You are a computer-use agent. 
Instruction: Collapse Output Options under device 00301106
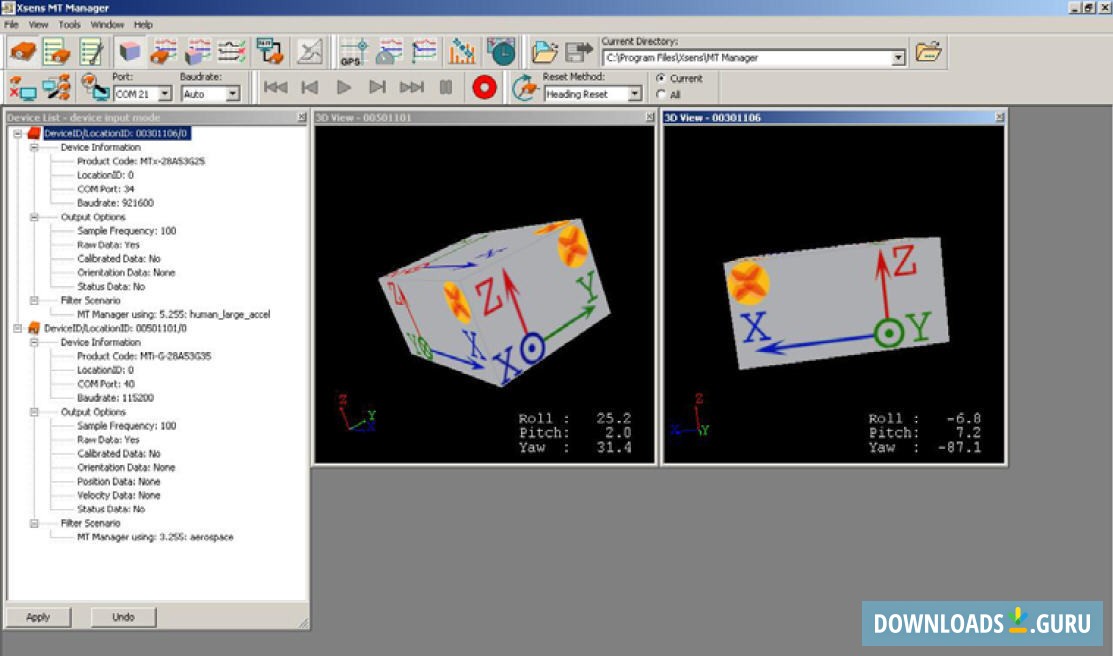[x=34, y=217]
